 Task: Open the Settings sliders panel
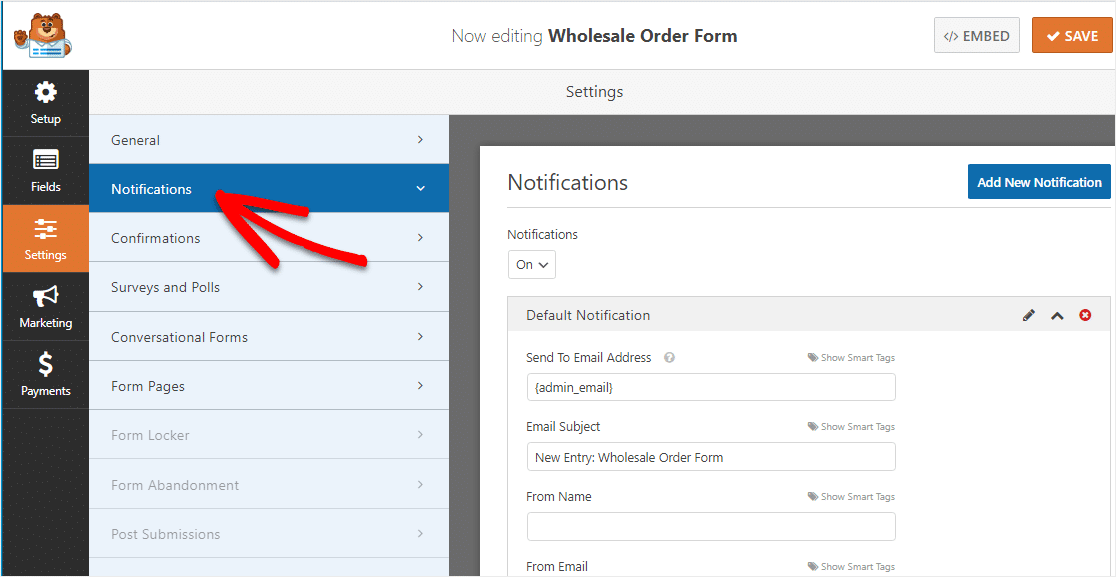click(46, 240)
